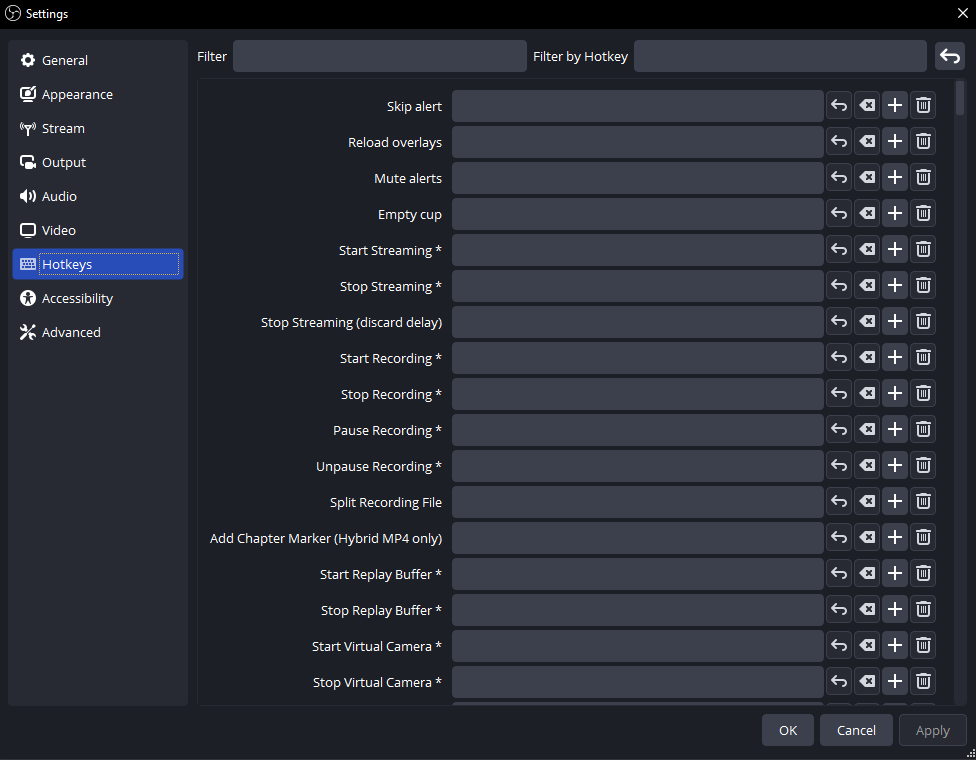Open the General settings section
The height and width of the screenshot is (760, 976).
tap(65, 60)
